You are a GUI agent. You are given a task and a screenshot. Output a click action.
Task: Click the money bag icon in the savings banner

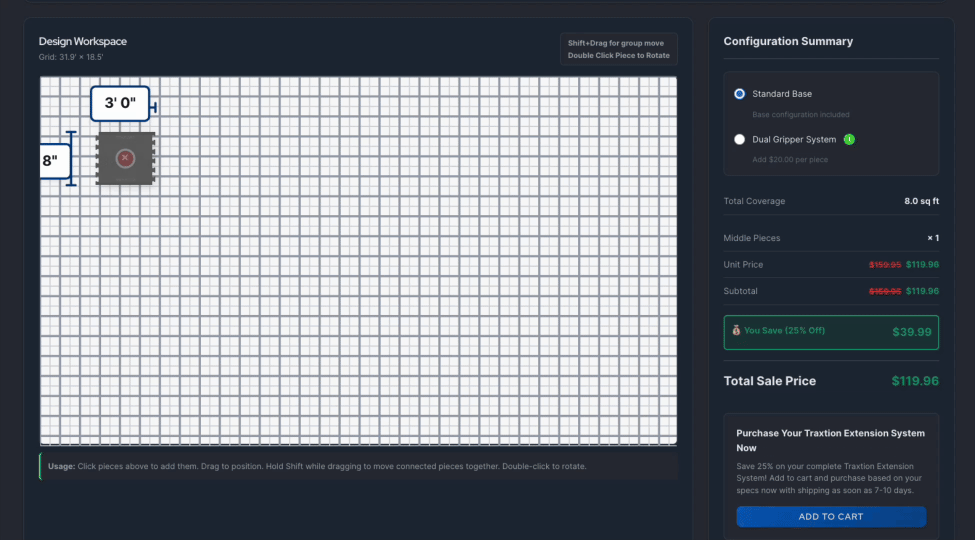[736, 330]
